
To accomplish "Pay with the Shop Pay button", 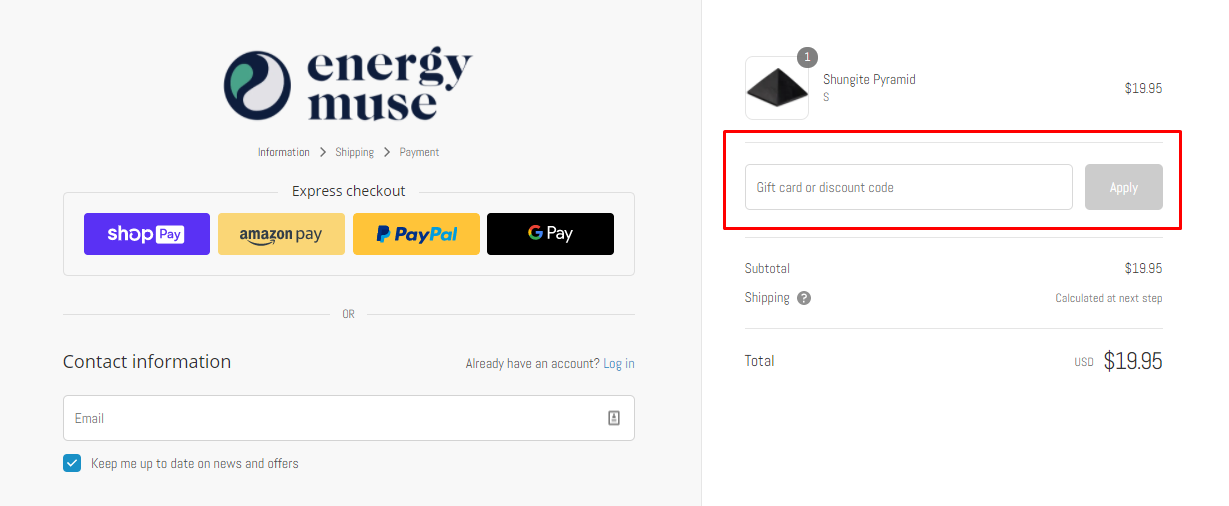I will click(x=147, y=234).
